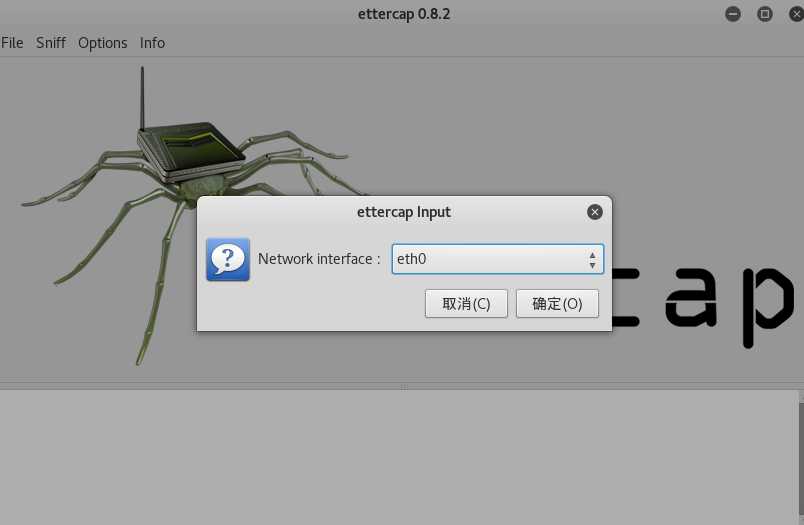This screenshot has width=804, height=525.
Task: Open the Options menu
Action: coord(103,43)
